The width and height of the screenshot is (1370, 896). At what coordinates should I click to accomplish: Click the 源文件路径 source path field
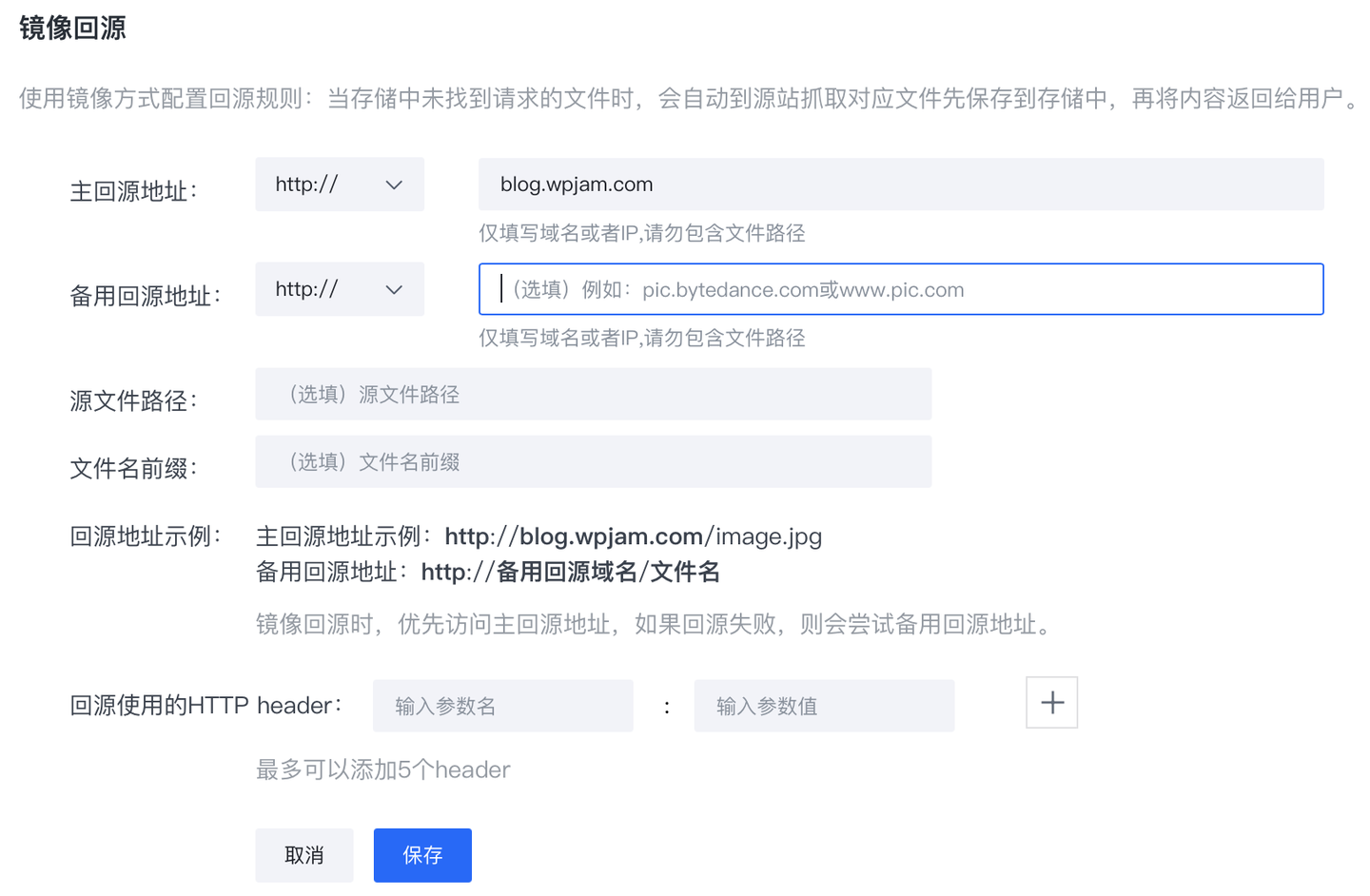593,394
